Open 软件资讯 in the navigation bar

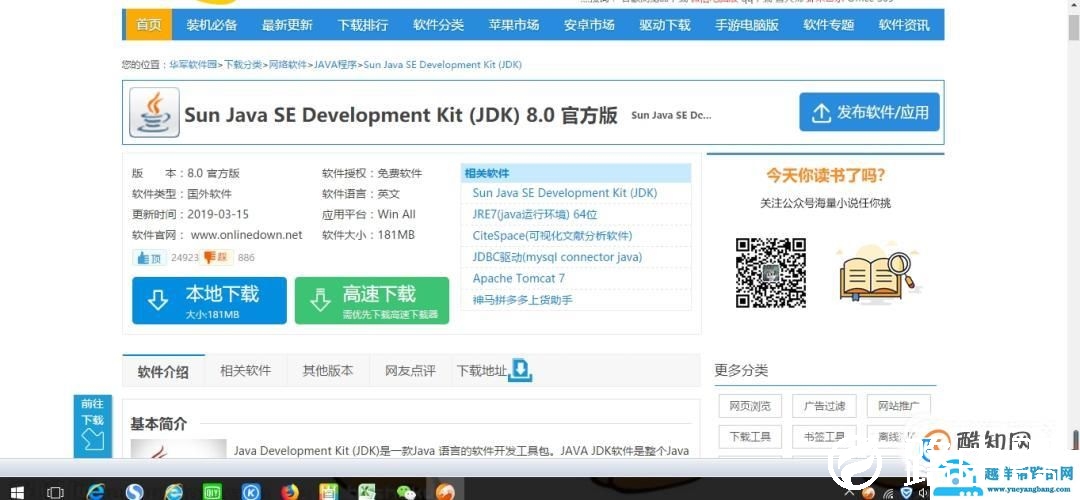(x=904, y=25)
